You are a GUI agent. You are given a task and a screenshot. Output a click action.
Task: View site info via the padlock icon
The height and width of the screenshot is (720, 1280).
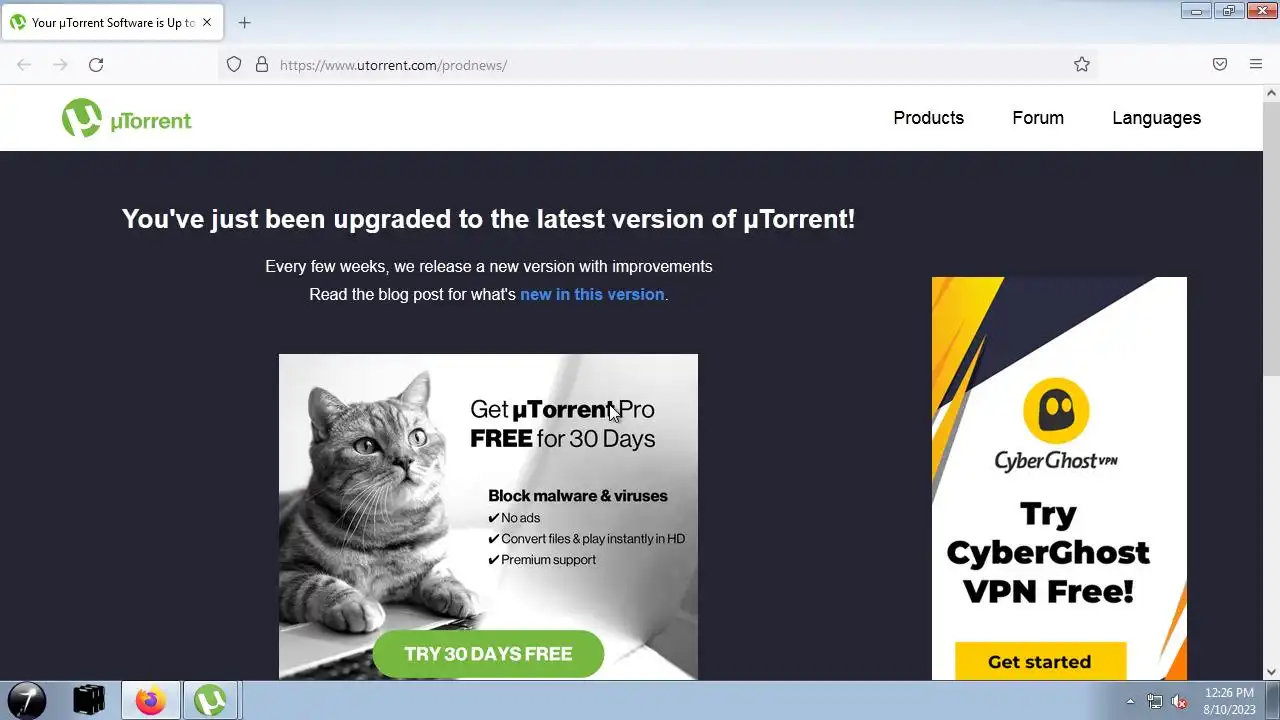[x=262, y=65]
